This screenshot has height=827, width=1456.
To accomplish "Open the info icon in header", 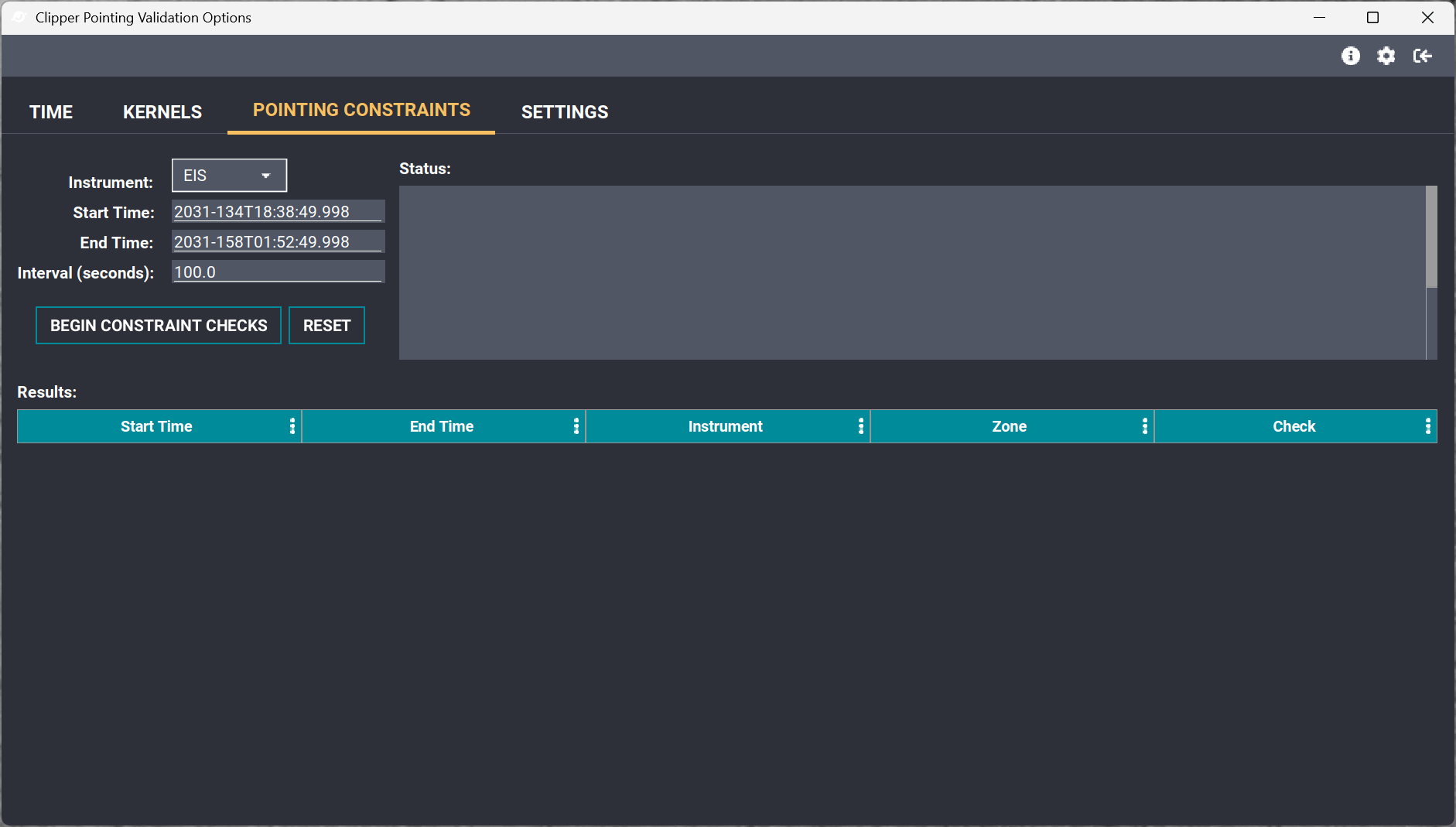I will (1351, 56).
